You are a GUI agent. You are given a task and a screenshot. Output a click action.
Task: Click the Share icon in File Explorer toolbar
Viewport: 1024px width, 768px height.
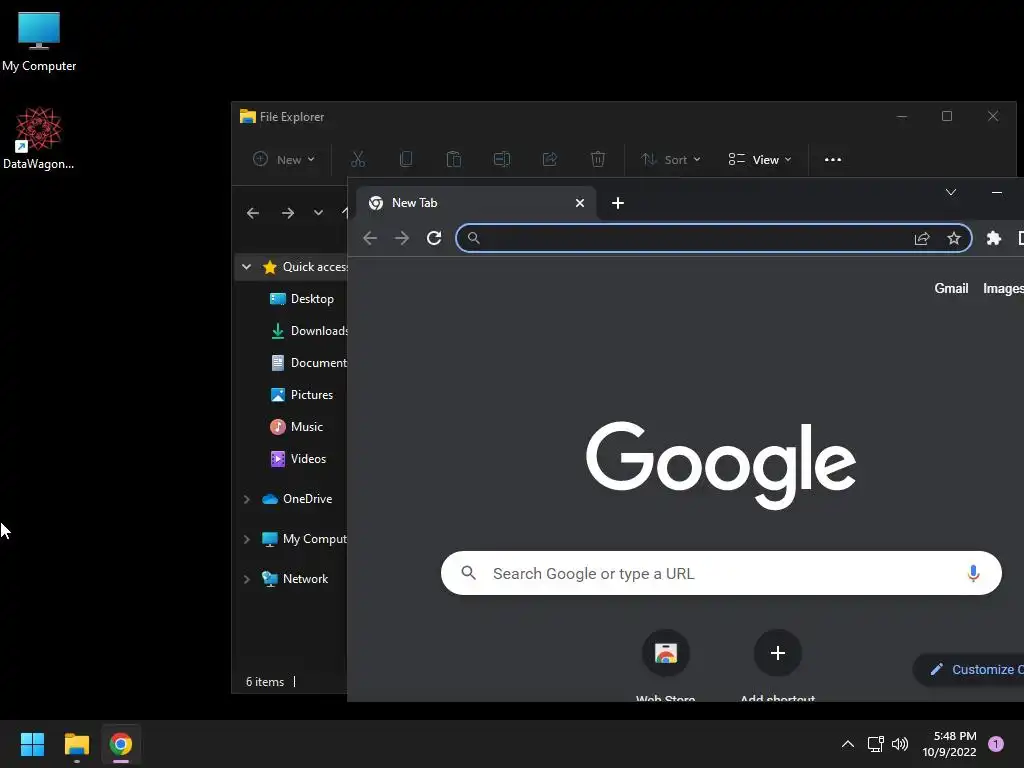[x=550, y=159]
